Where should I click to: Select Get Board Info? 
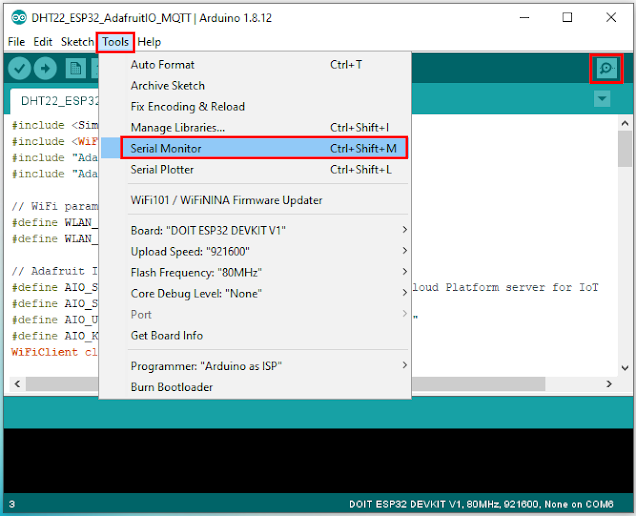click(x=256, y=335)
